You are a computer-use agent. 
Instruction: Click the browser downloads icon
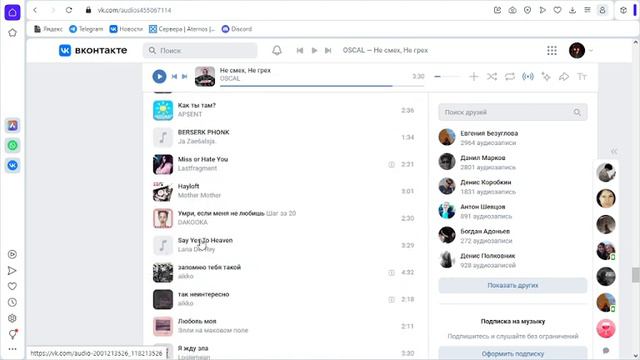point(572,10)
